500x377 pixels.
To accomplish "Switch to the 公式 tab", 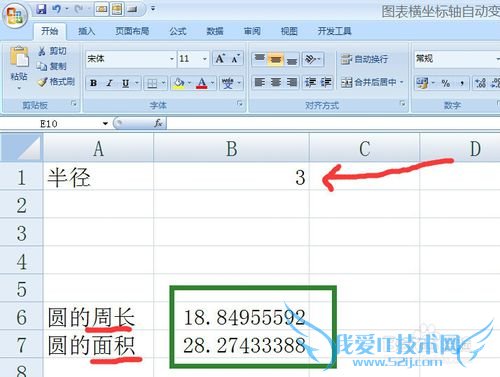I will tap(178, 31).
